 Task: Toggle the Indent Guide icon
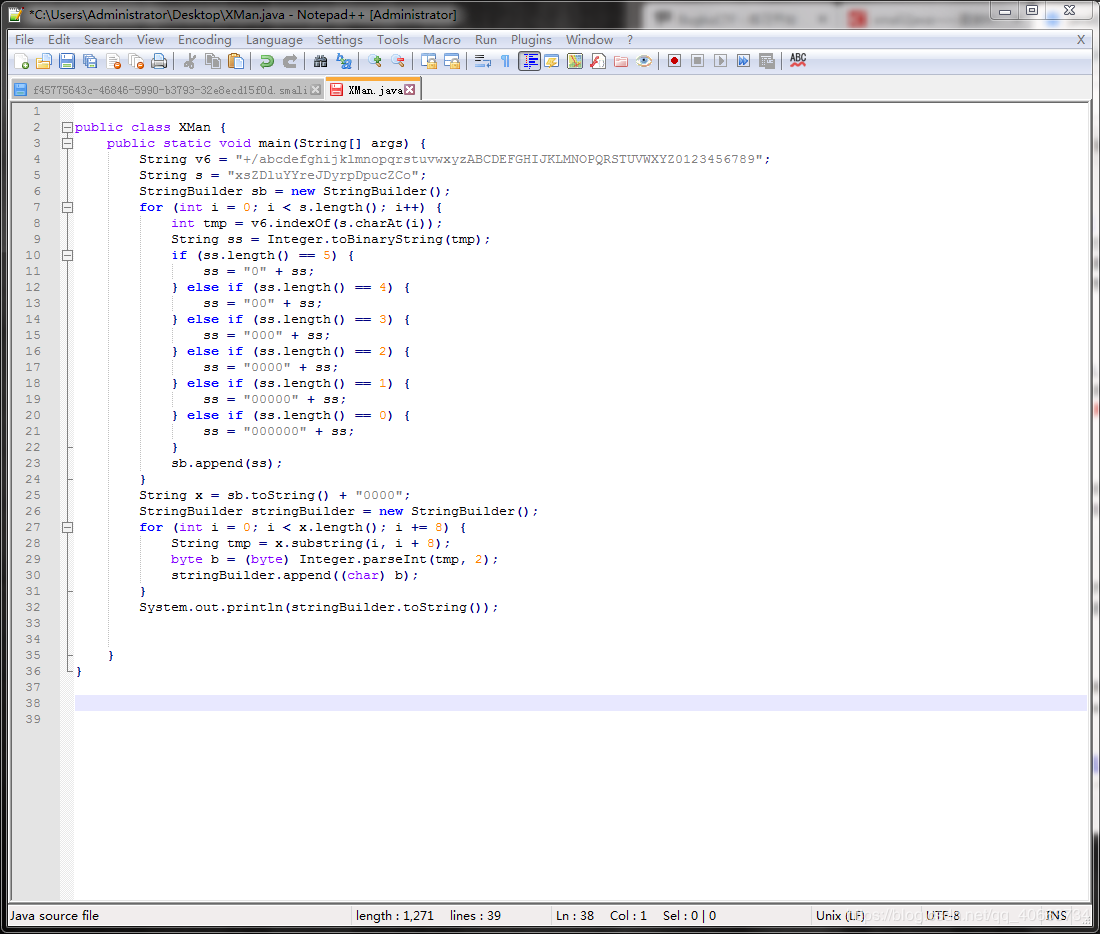point(529,61)
